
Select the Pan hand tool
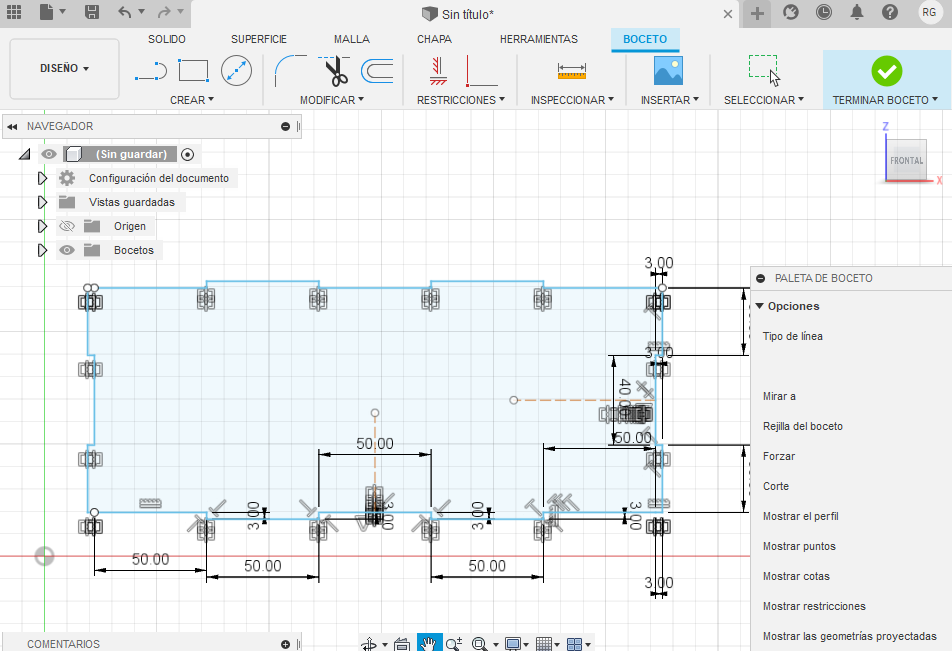(x=429, y=643)
